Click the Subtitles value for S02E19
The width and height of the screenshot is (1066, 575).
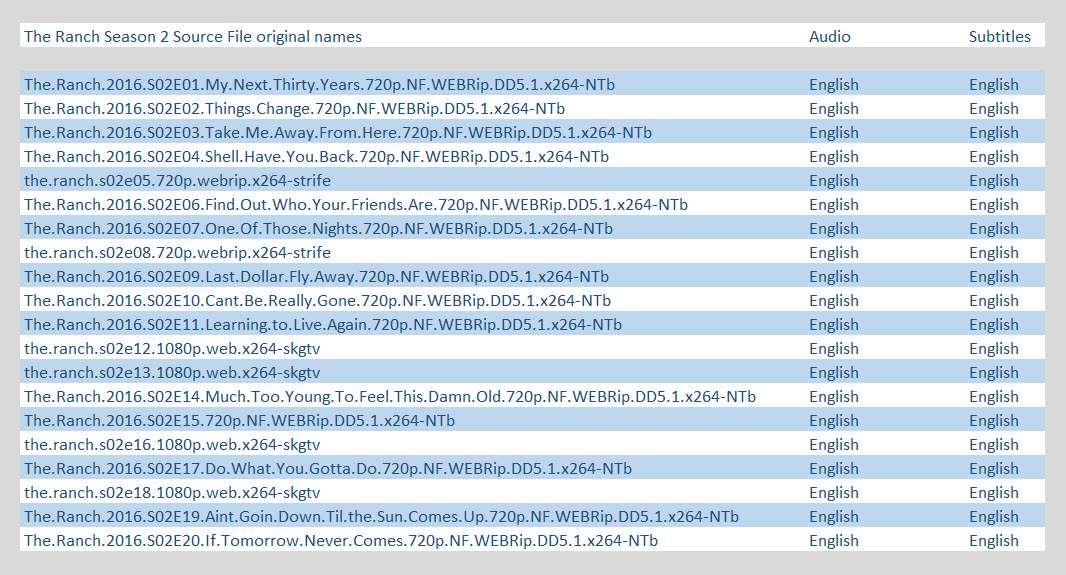[x=993, y=517]
